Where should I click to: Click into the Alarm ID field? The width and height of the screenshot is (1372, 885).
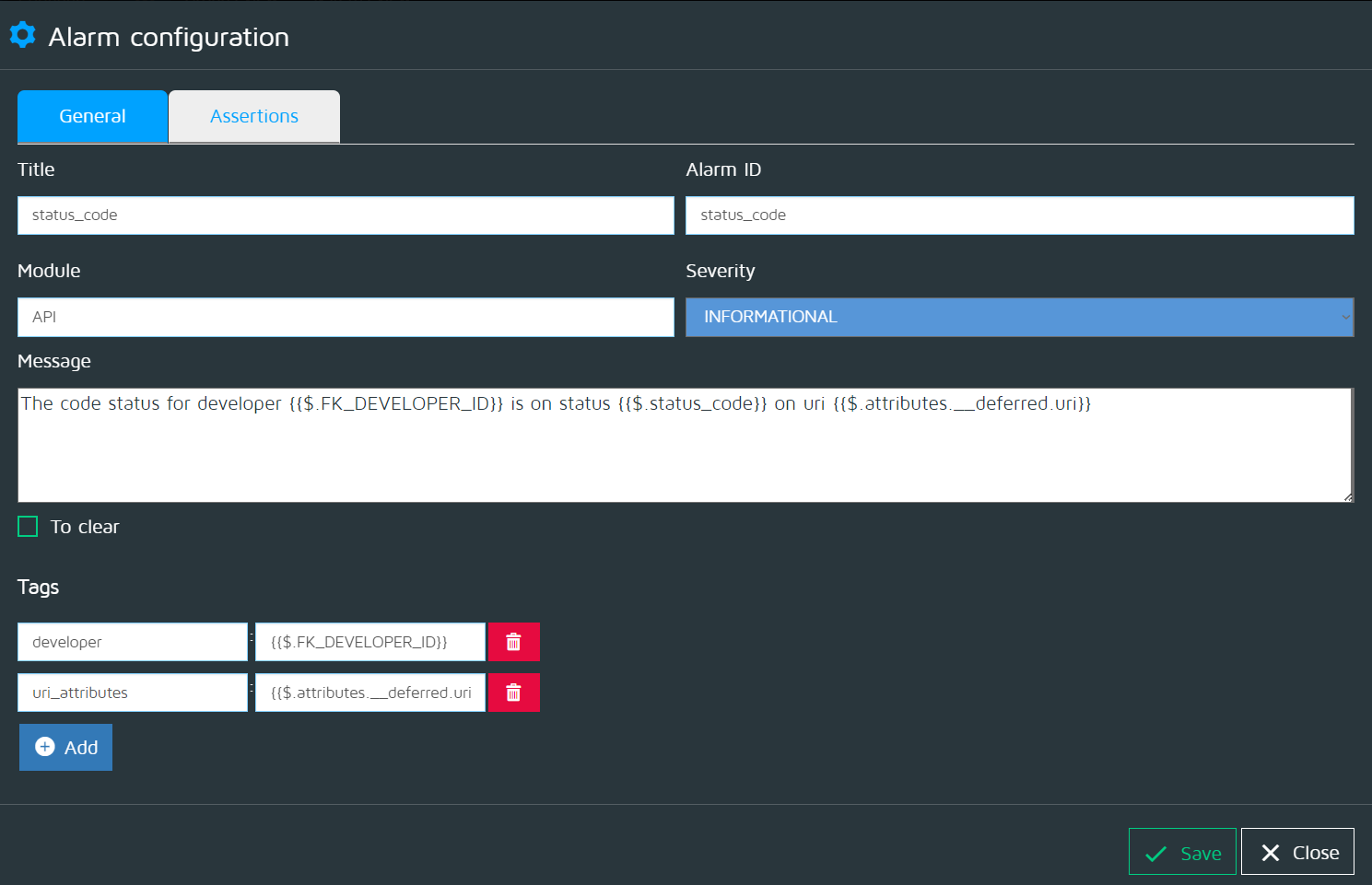(1019, 215)
